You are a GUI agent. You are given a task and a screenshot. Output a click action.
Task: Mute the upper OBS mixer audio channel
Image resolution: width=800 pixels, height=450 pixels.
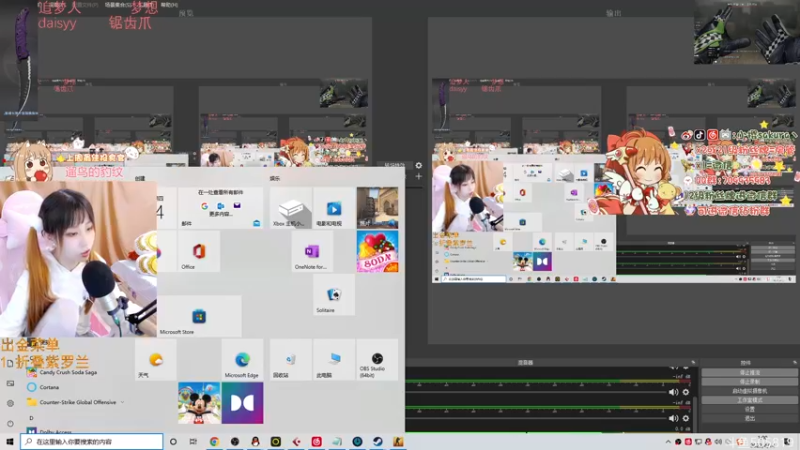tap(673, 392)
